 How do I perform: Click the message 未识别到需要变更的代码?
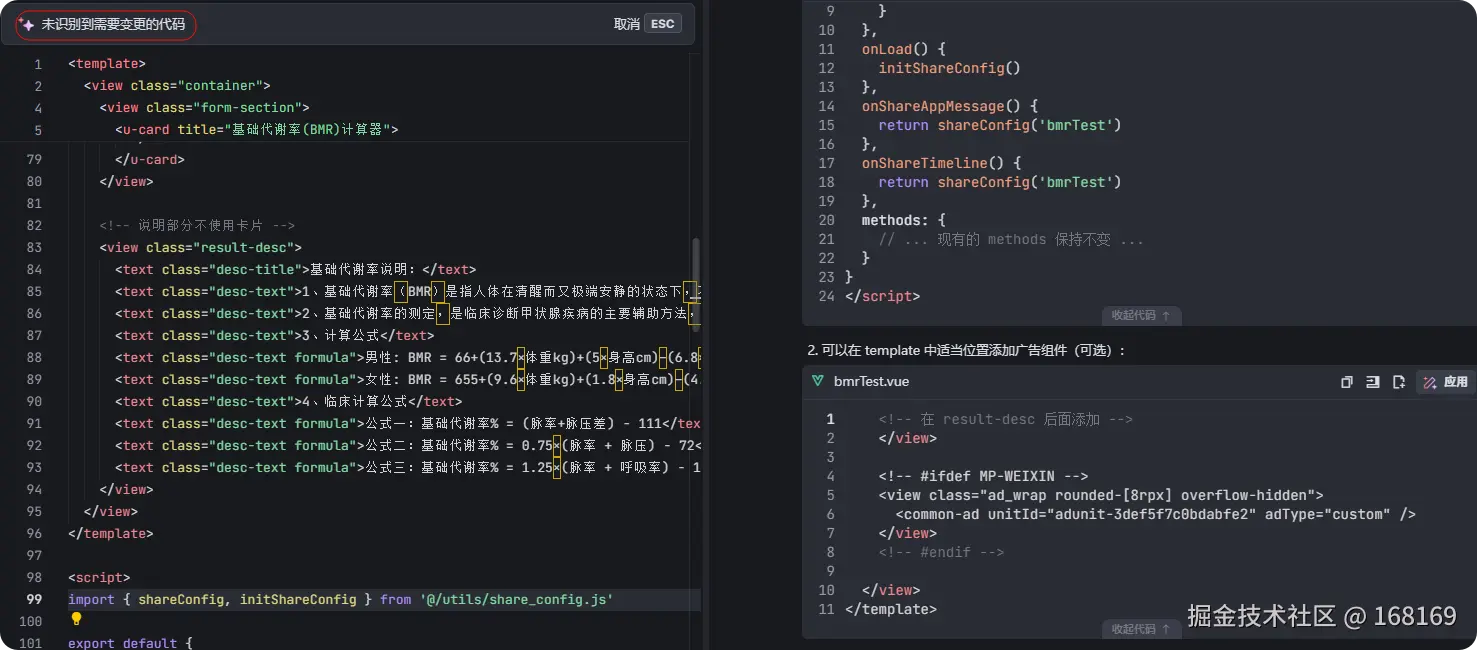point(113,24)
